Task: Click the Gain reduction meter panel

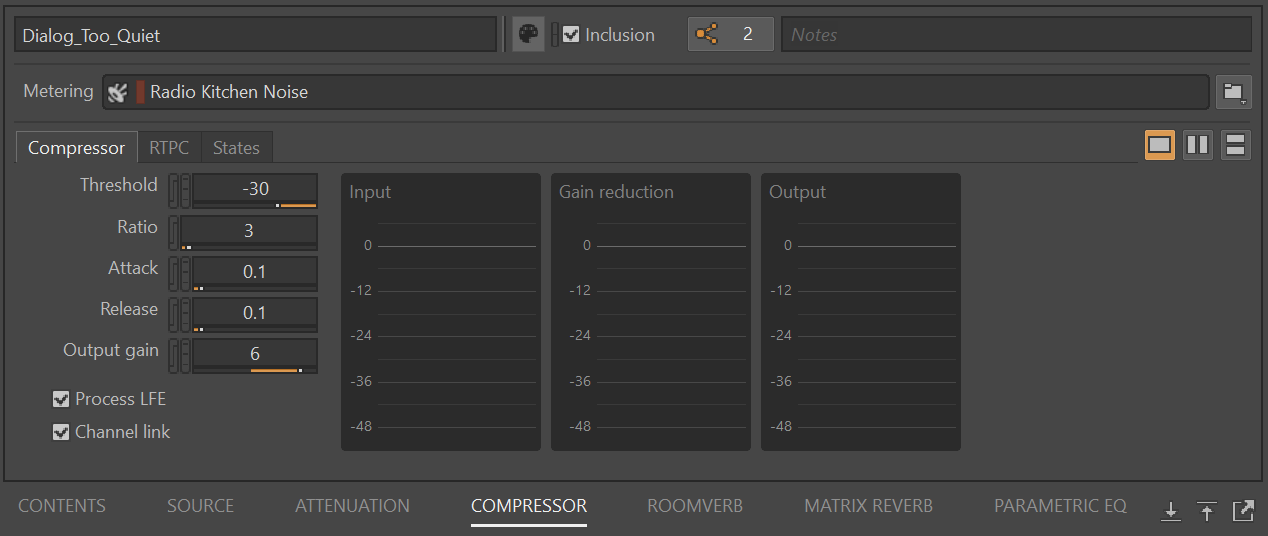Action: point(651,312)
